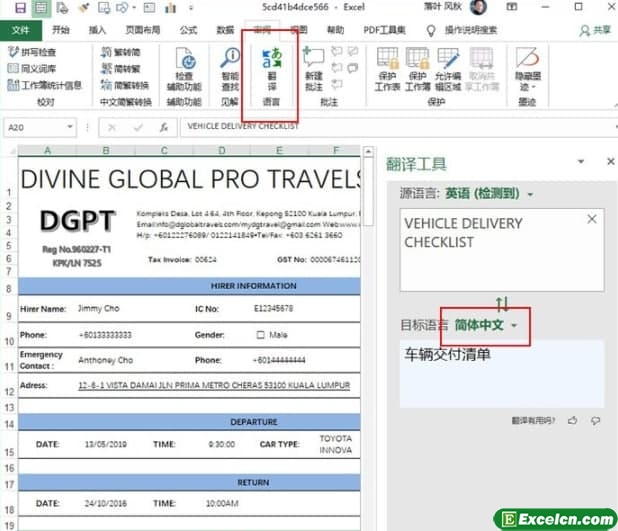
Task: Open Customize Quick Access Toolbar dropdown
Action: (x=191, y=7)
